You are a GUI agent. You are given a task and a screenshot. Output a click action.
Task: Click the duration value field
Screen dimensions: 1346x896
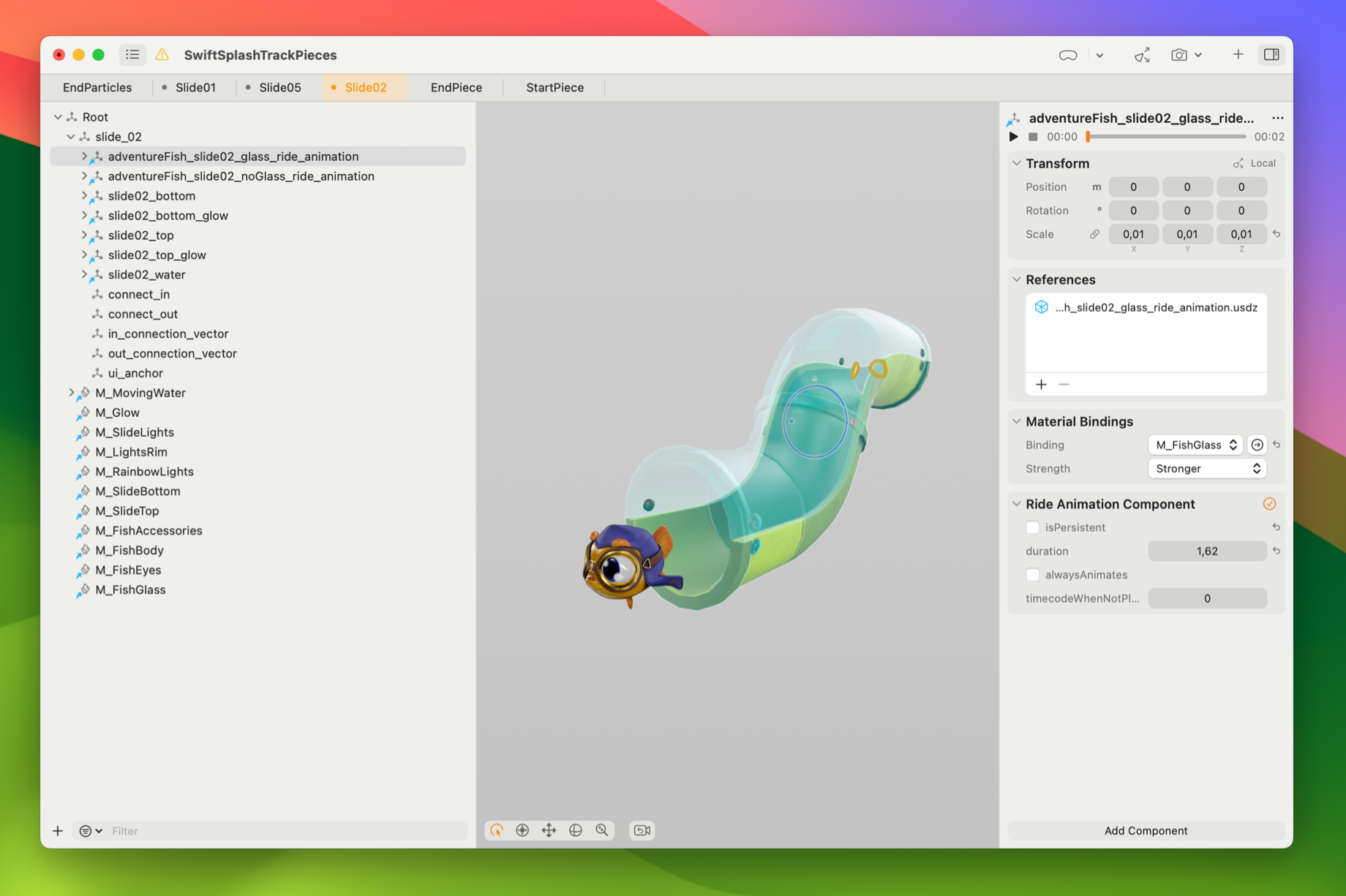1206,551
